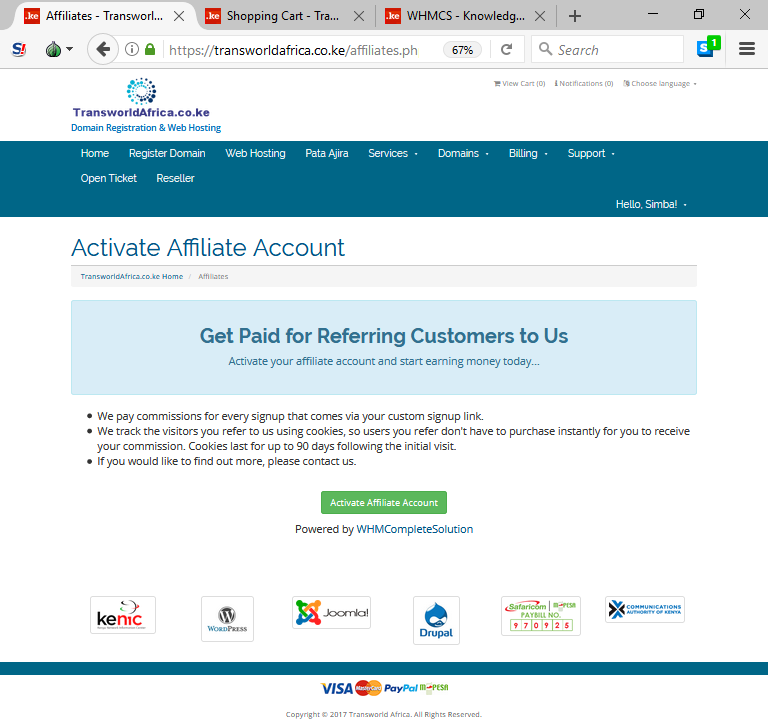Focus the browser Search box
768x728 pixels.
point(607,49)
